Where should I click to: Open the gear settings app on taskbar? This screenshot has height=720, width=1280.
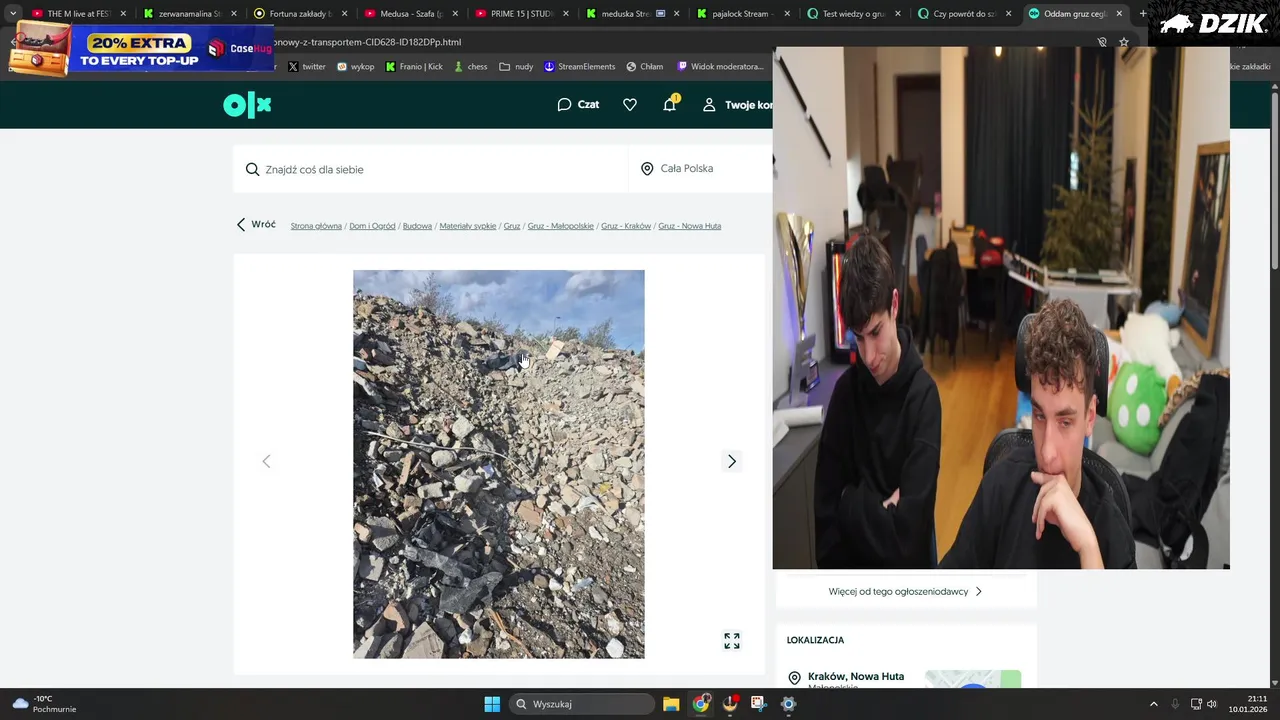(x=788, y=704)
